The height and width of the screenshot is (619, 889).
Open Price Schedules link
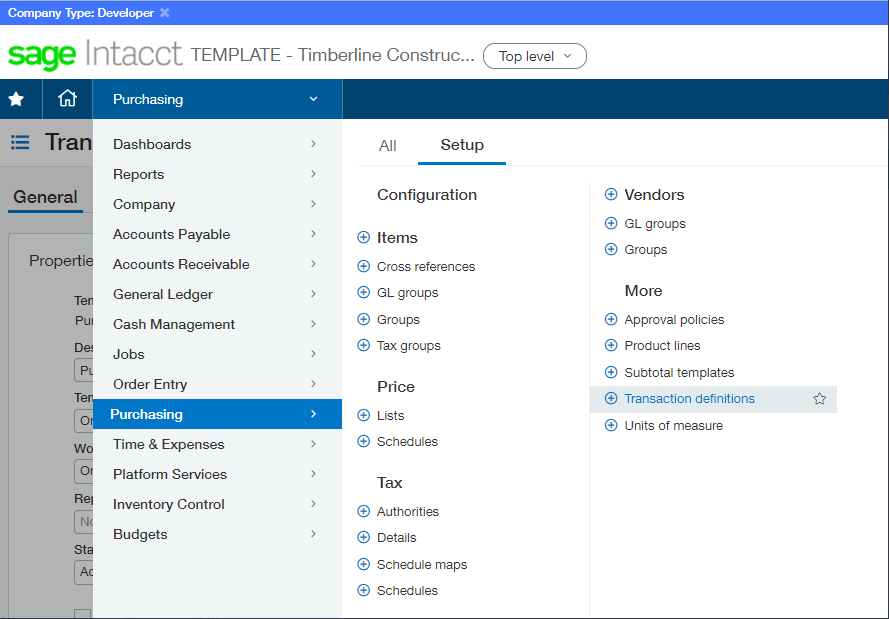407,442
